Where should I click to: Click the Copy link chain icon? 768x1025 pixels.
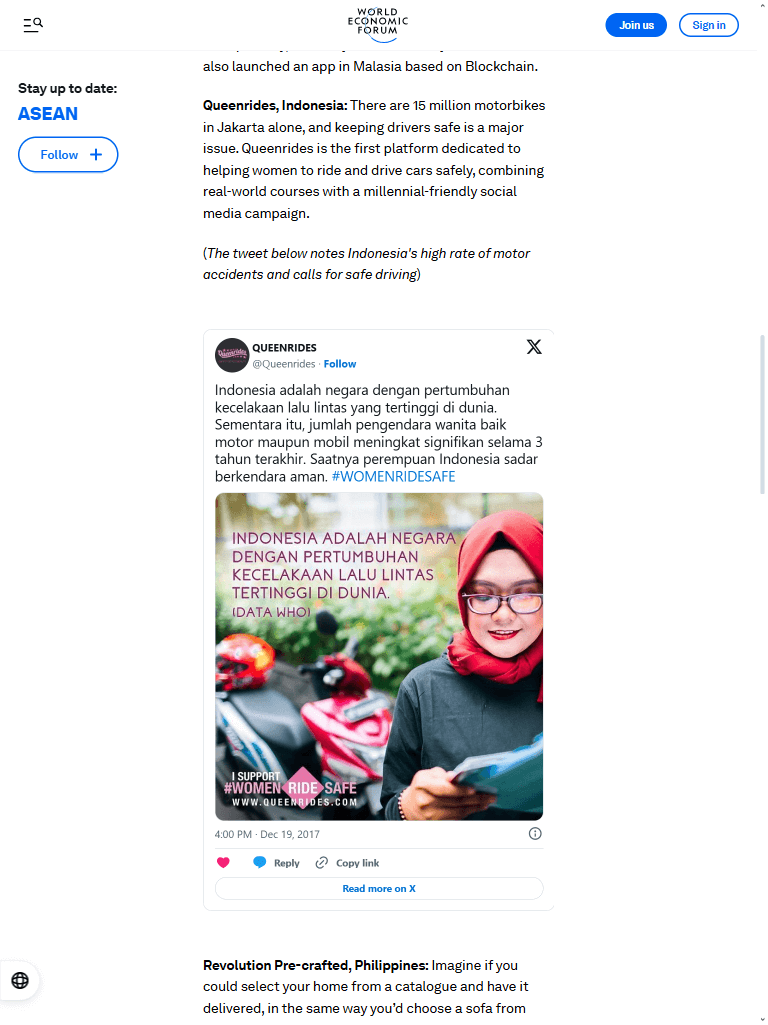tap(322, 863)
